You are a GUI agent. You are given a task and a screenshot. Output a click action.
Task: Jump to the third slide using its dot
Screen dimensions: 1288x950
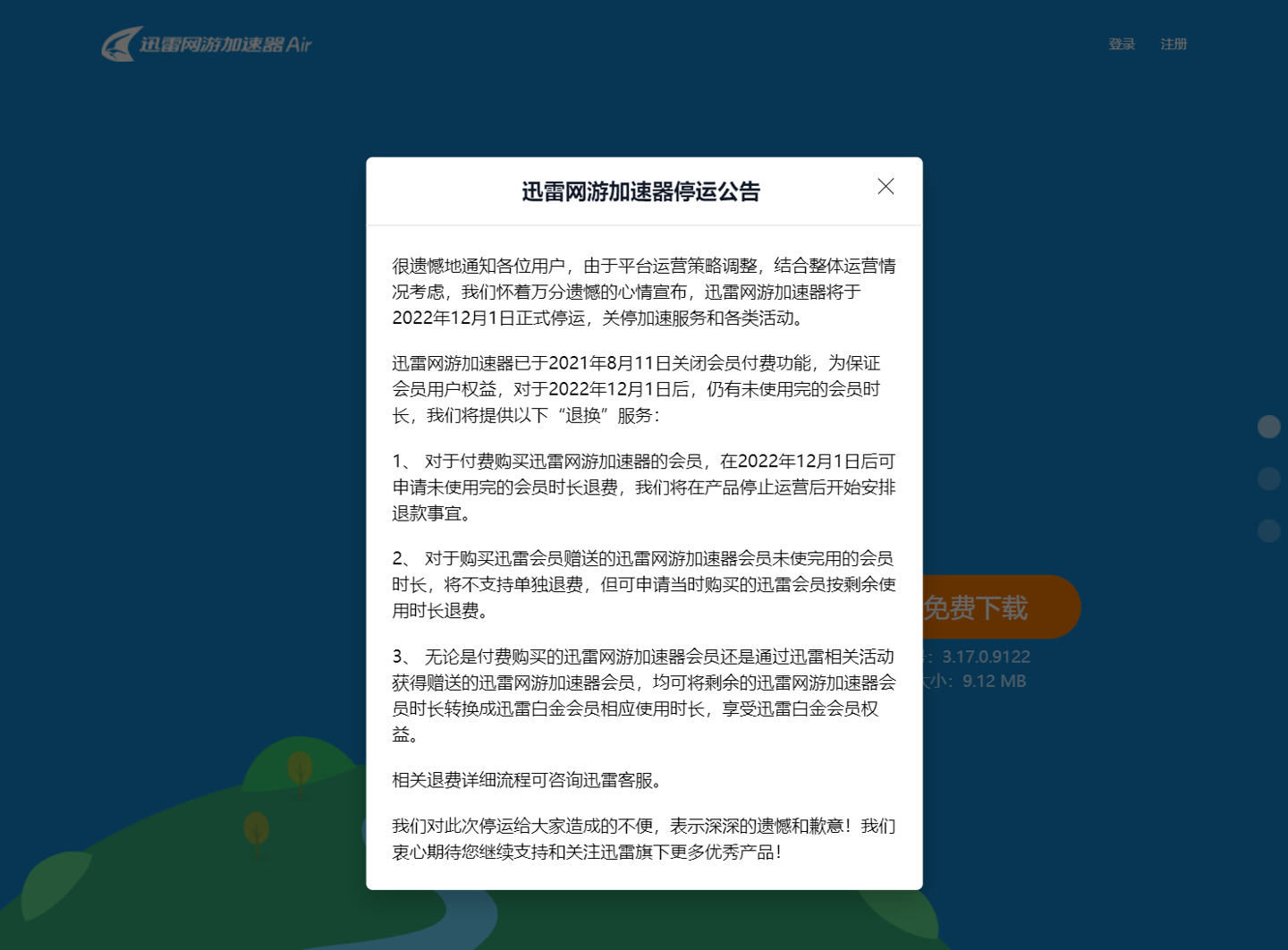1267,530
